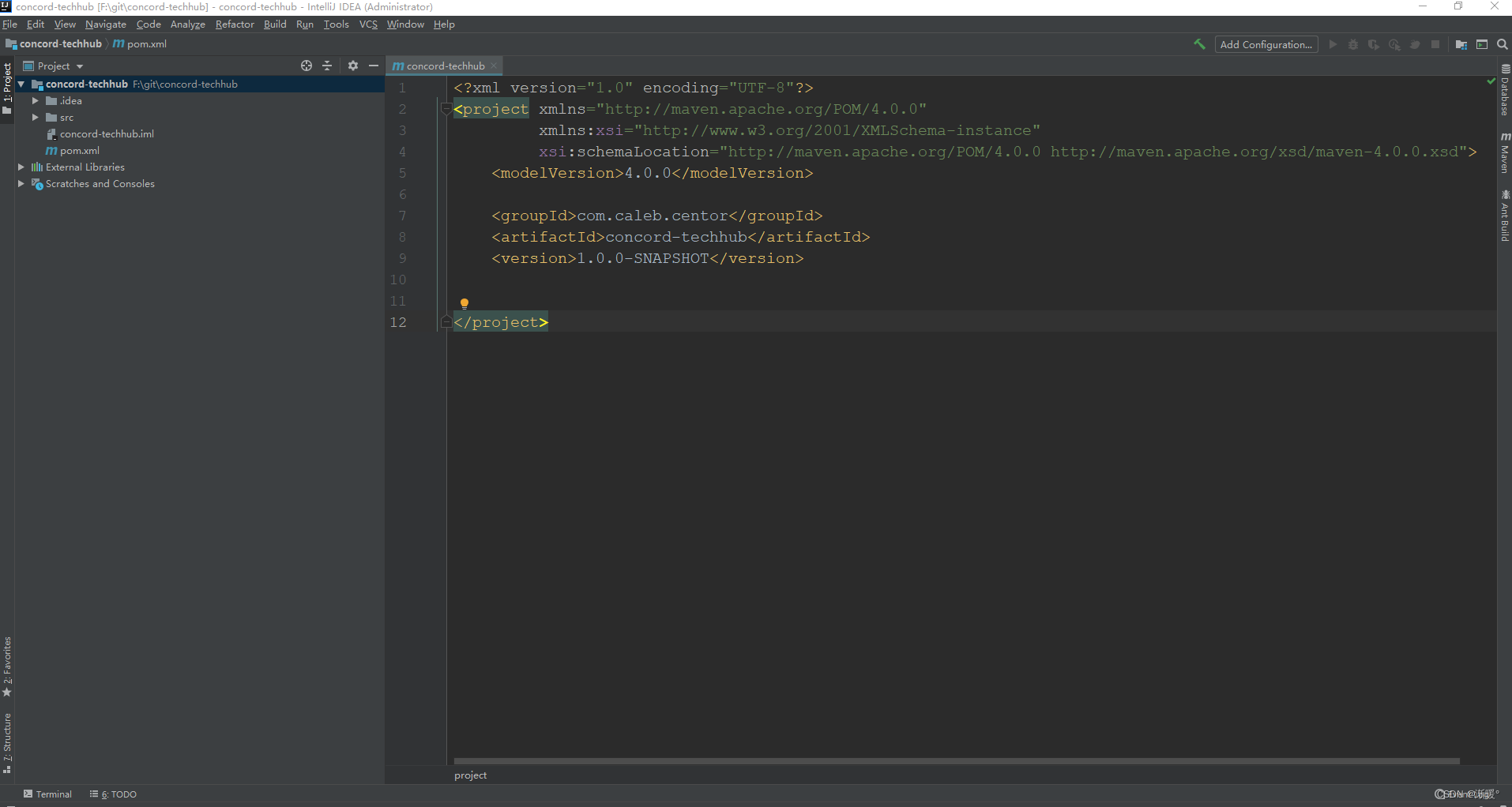Open the Window menu

click(x=405, y=24)
